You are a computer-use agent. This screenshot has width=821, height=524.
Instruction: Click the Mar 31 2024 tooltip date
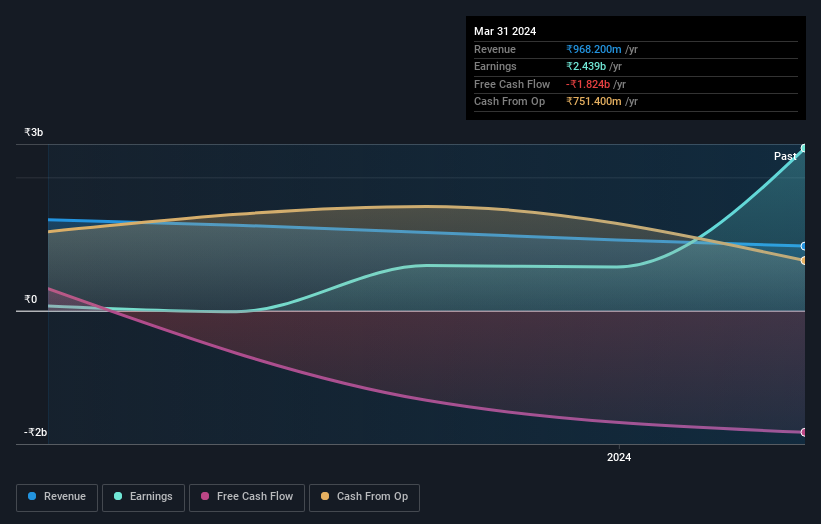(x=505, y=31)
